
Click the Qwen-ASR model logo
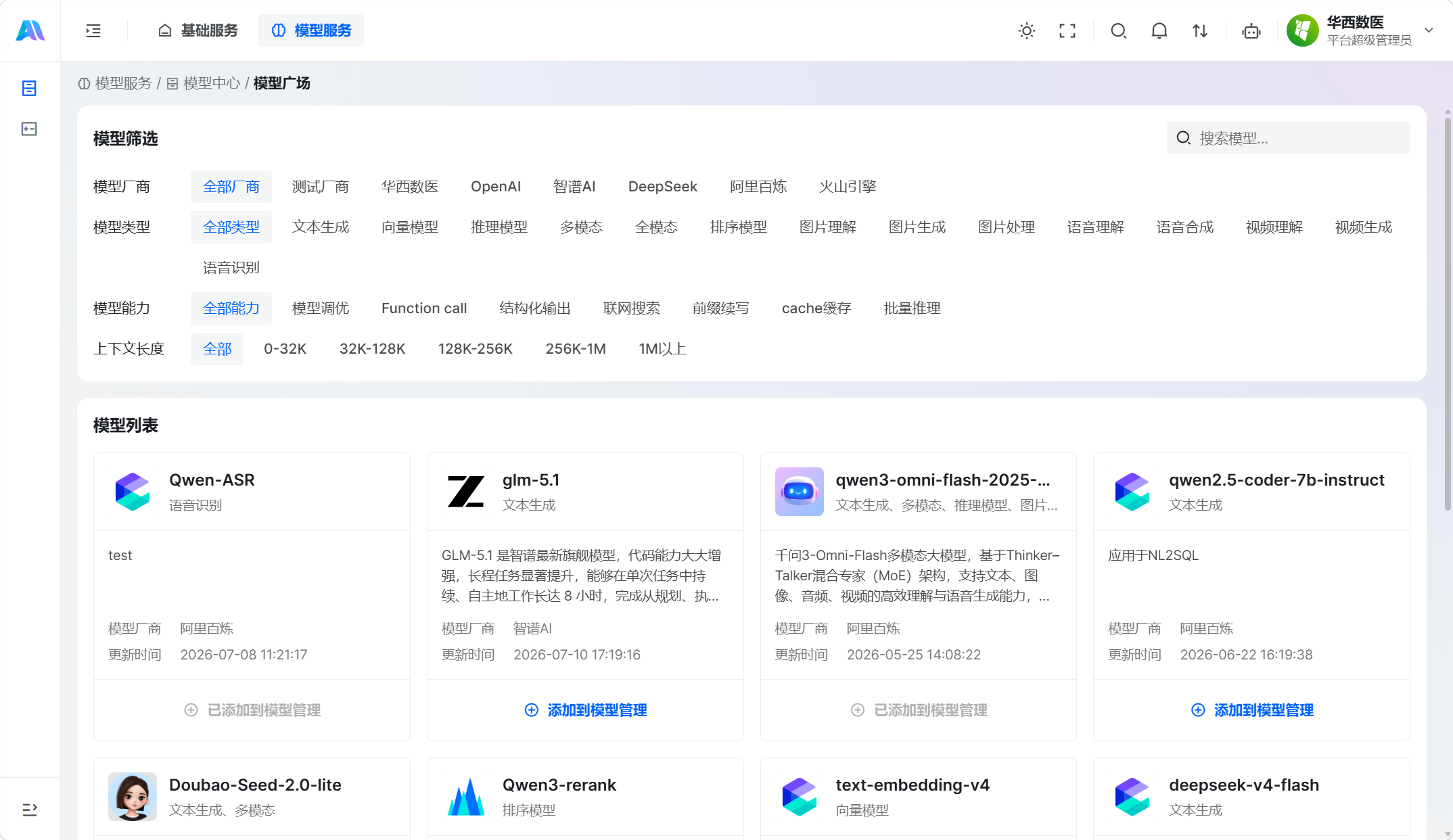point(133,492)
